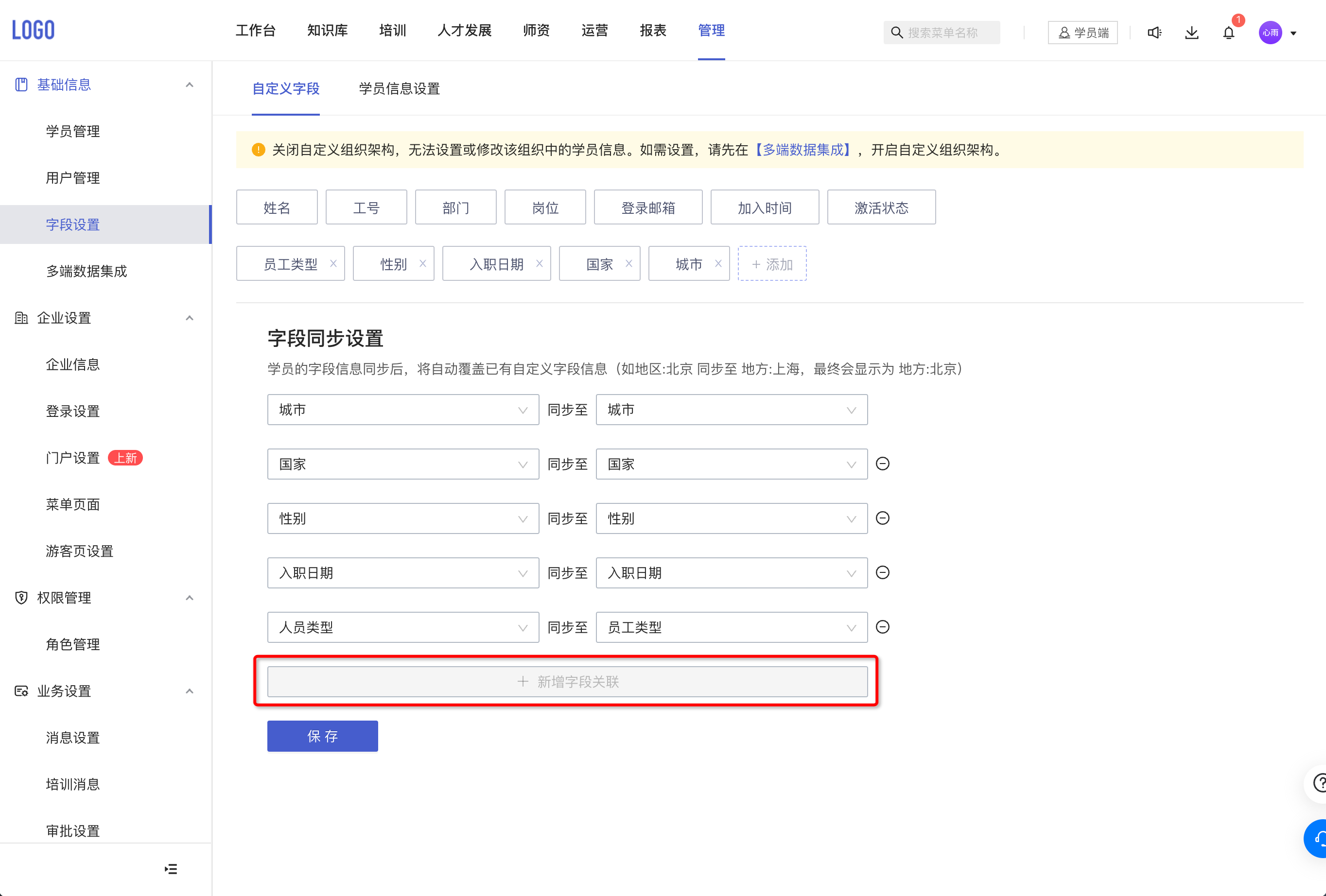Collapse the 基础信息 sidebar section
This screenshot has height=896, width=1326.
[x=190, y=85]
